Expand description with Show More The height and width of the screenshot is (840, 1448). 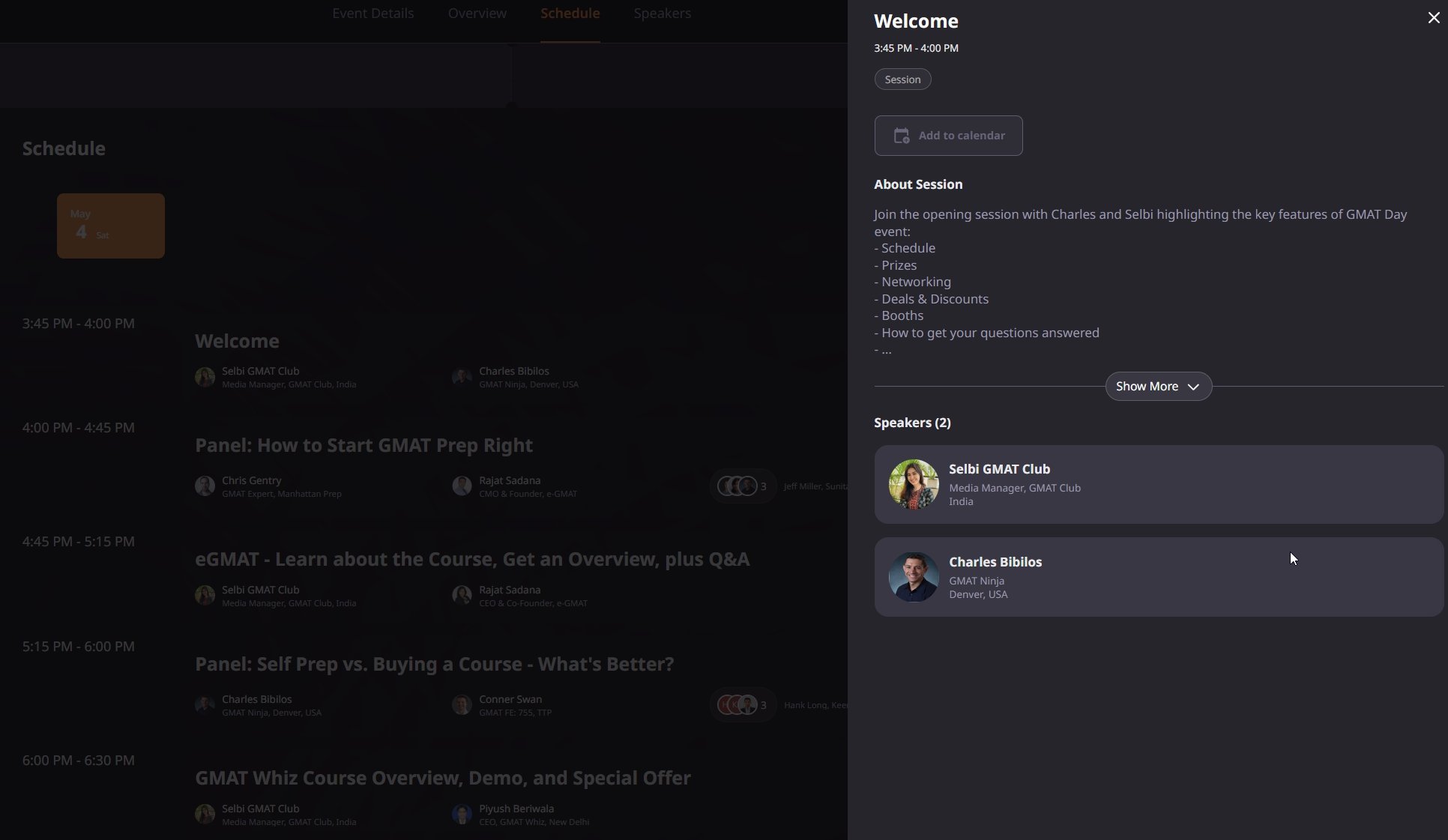click(x=1158, y=387)
